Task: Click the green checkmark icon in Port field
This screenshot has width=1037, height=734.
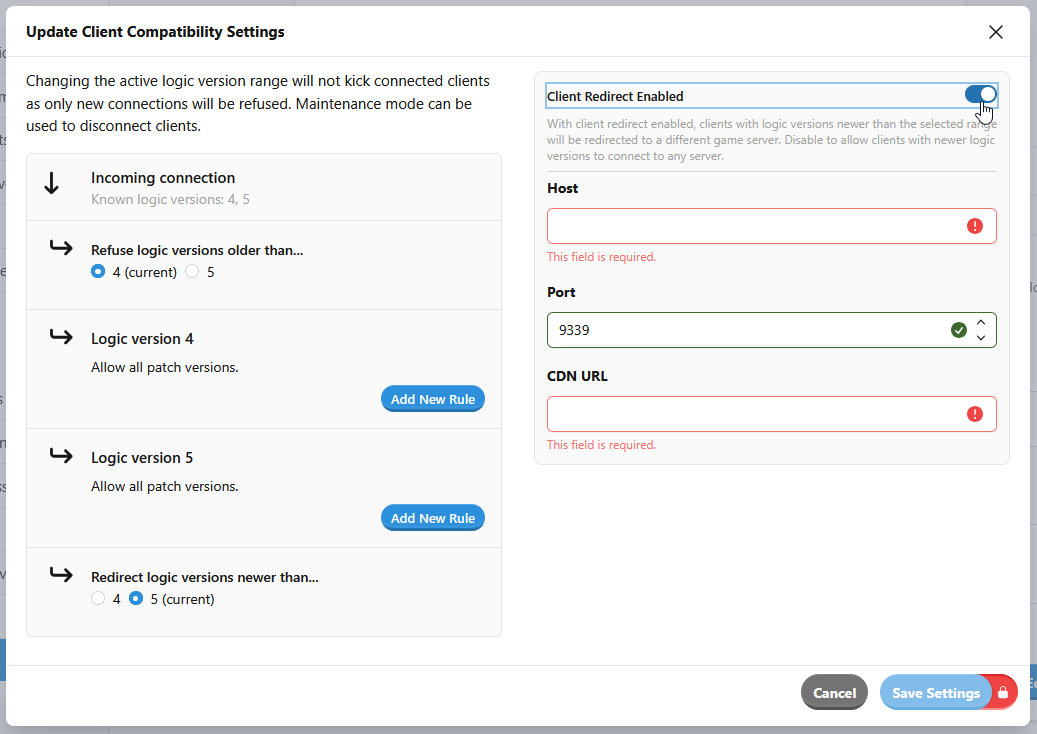Action: pyautogui.click(x=959, y=330)
